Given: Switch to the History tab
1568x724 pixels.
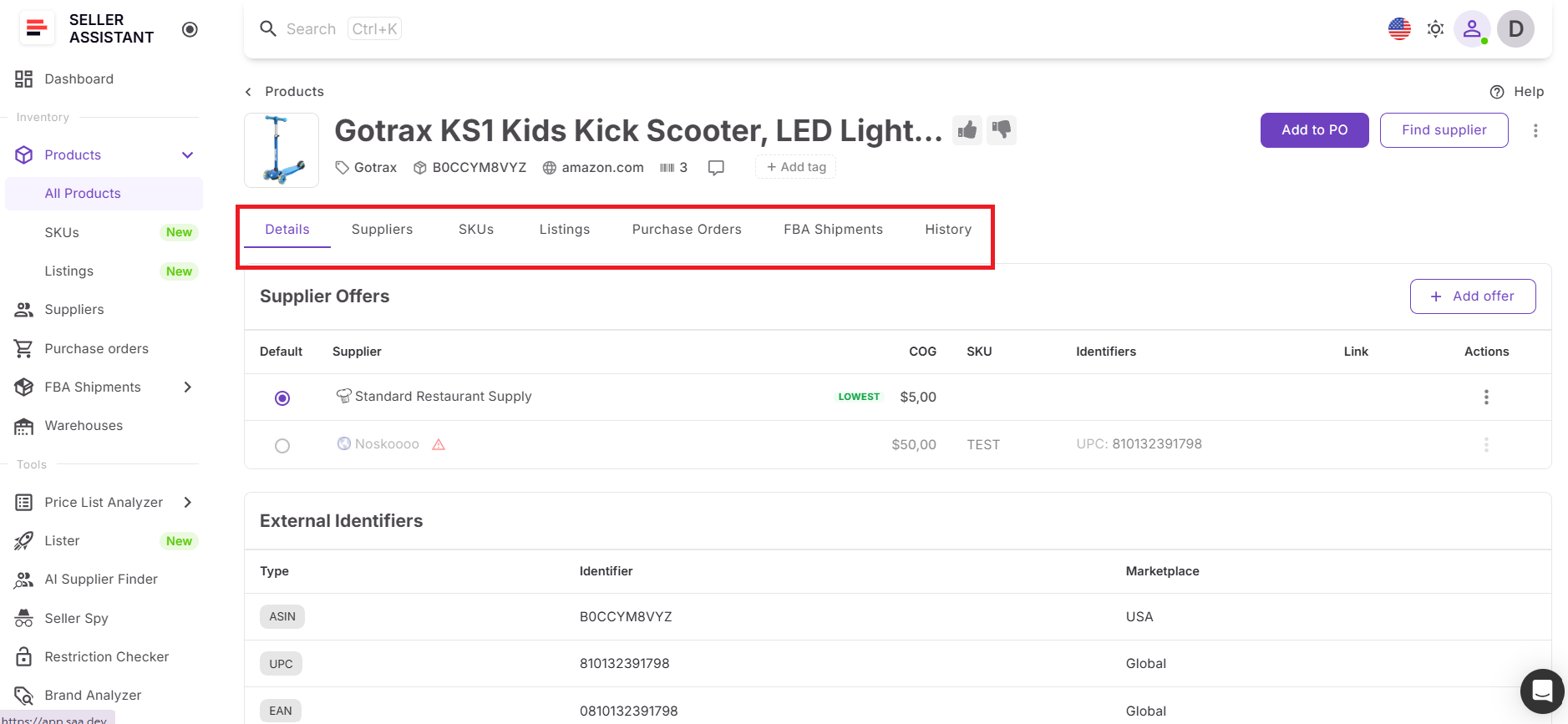Looking at the screenshot, I should coord(948,230).
